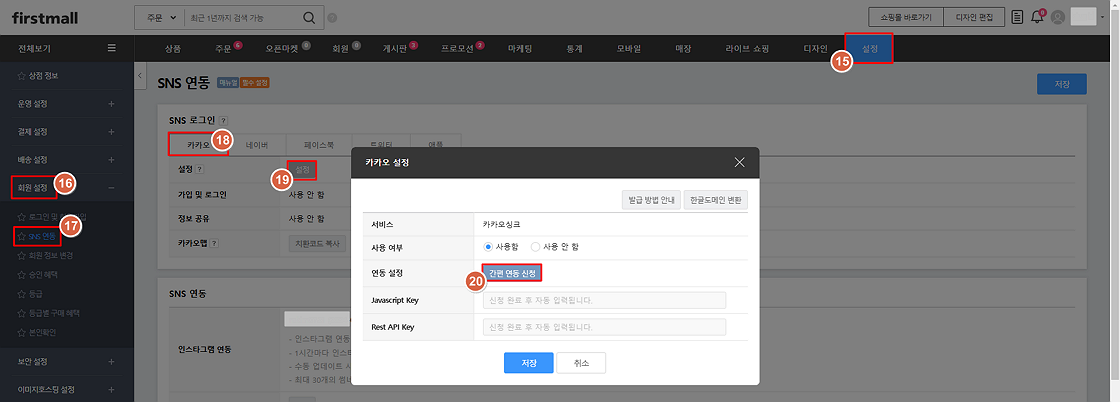
Task: Open the 매장 top menu
Action: pos(684,49)
